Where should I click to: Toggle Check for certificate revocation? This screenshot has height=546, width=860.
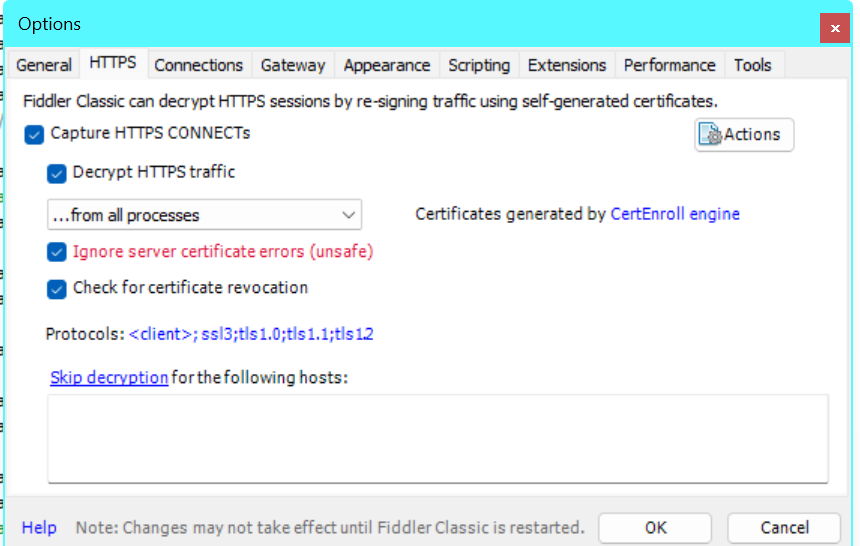[x=56, y=289]
